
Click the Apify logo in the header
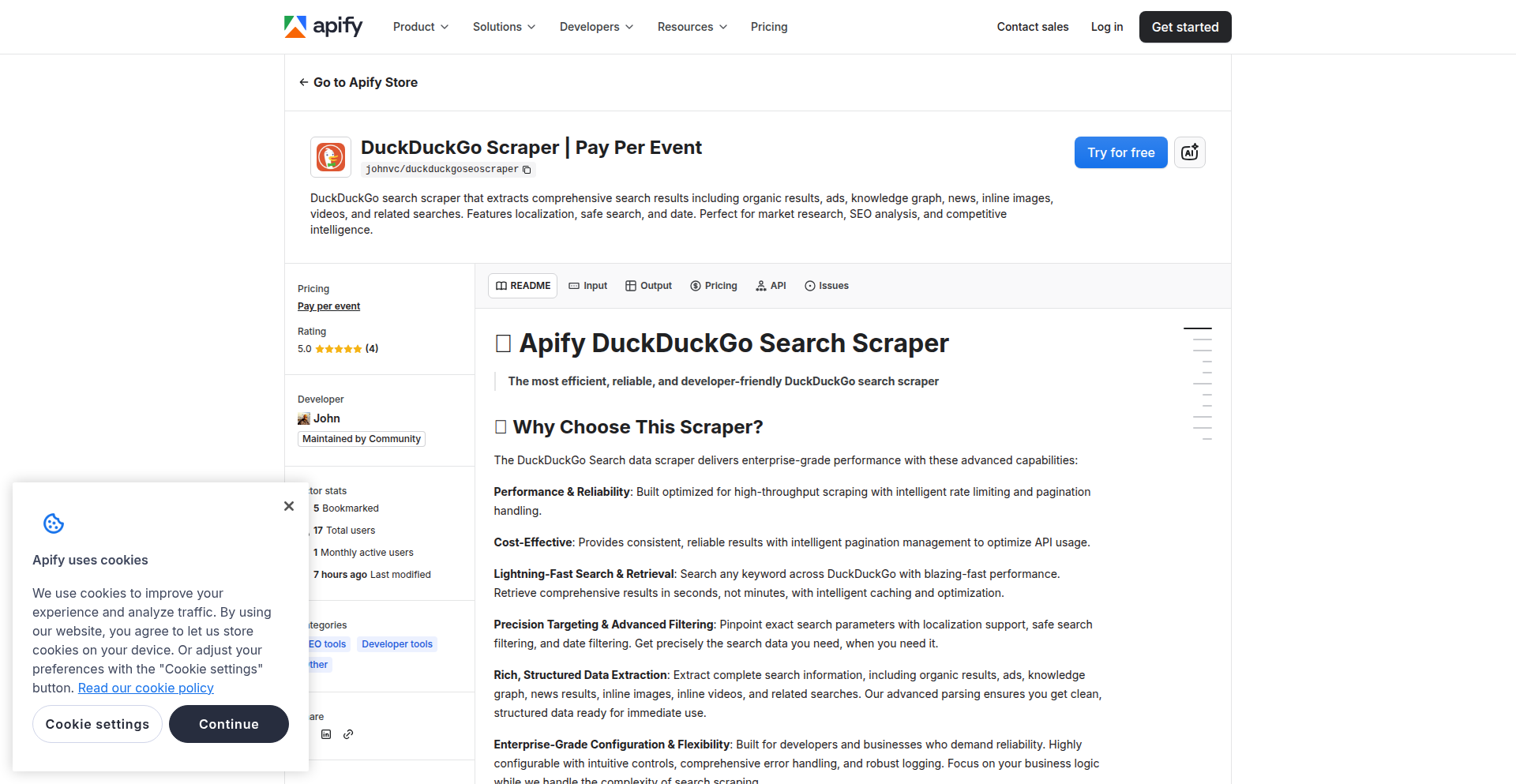click(322, 26)
